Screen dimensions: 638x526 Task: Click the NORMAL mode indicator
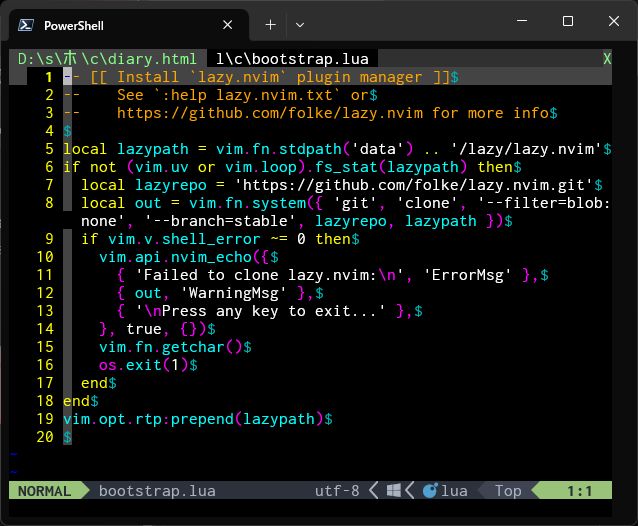point(45,491)
